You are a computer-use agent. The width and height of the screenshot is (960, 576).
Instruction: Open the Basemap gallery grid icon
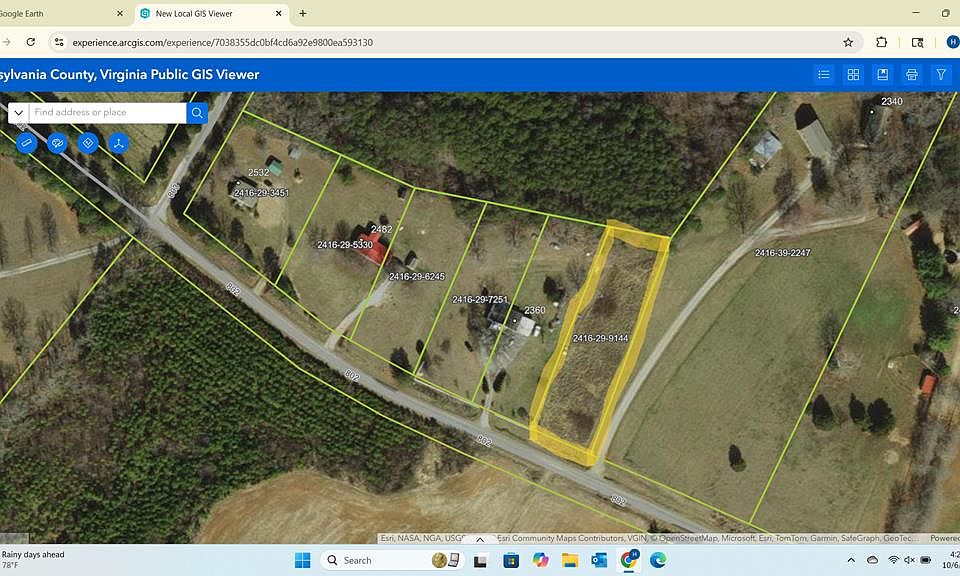coord(853,75)
